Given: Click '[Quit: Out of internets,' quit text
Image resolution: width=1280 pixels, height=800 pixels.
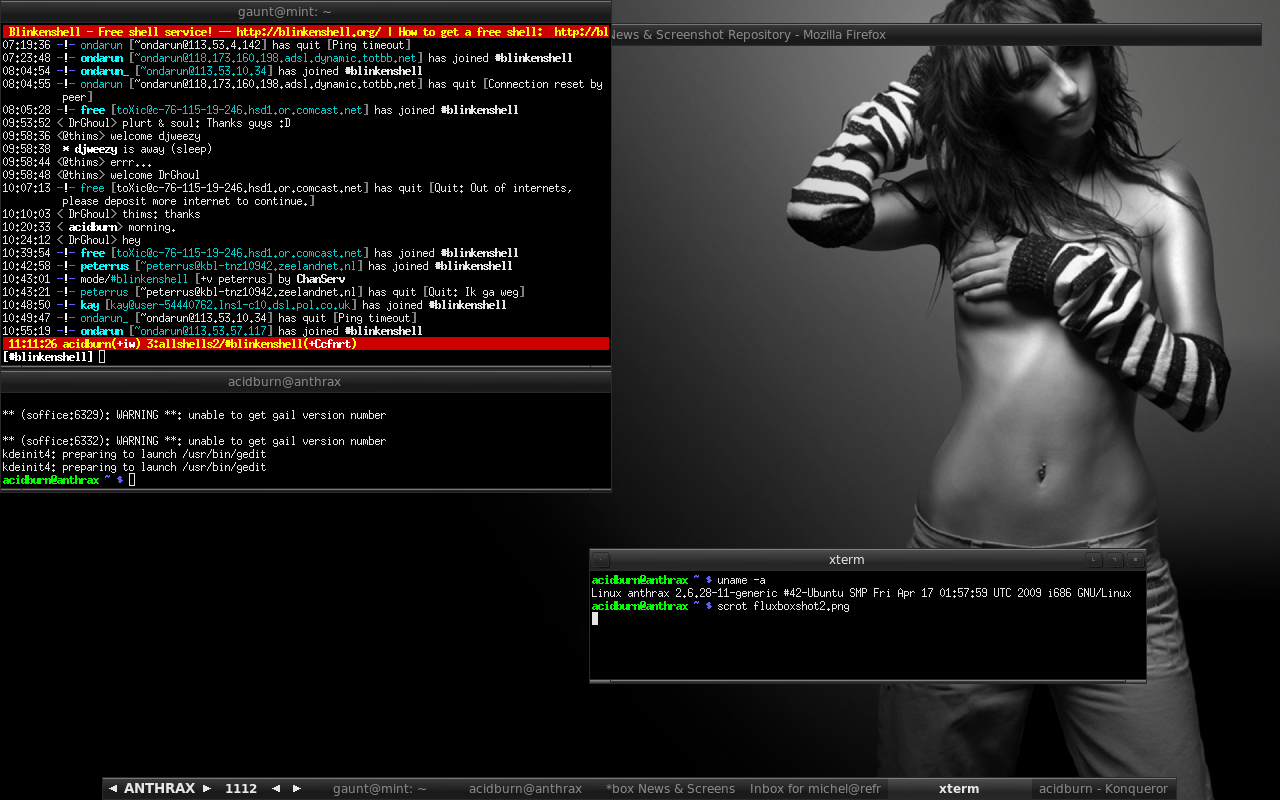Looking at the screenshot, I should [500, 188].
